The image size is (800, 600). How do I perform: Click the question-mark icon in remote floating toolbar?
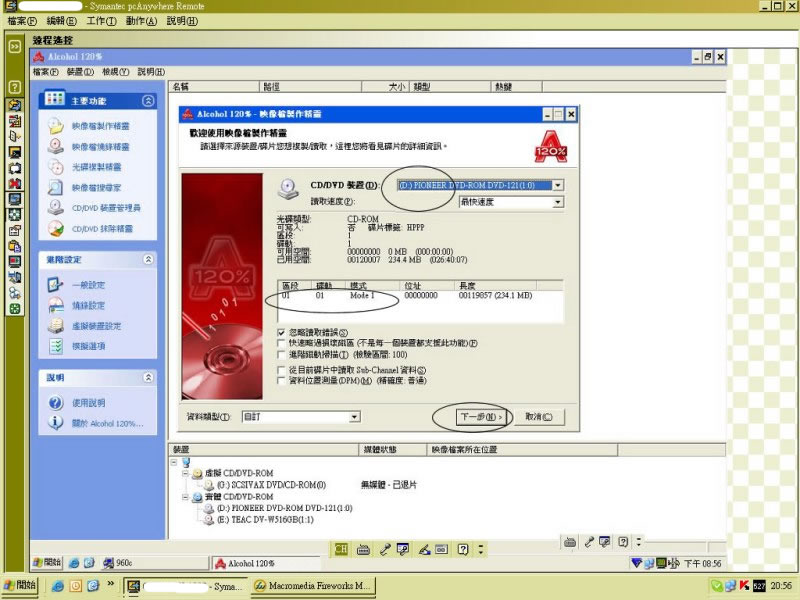point(463,549)
